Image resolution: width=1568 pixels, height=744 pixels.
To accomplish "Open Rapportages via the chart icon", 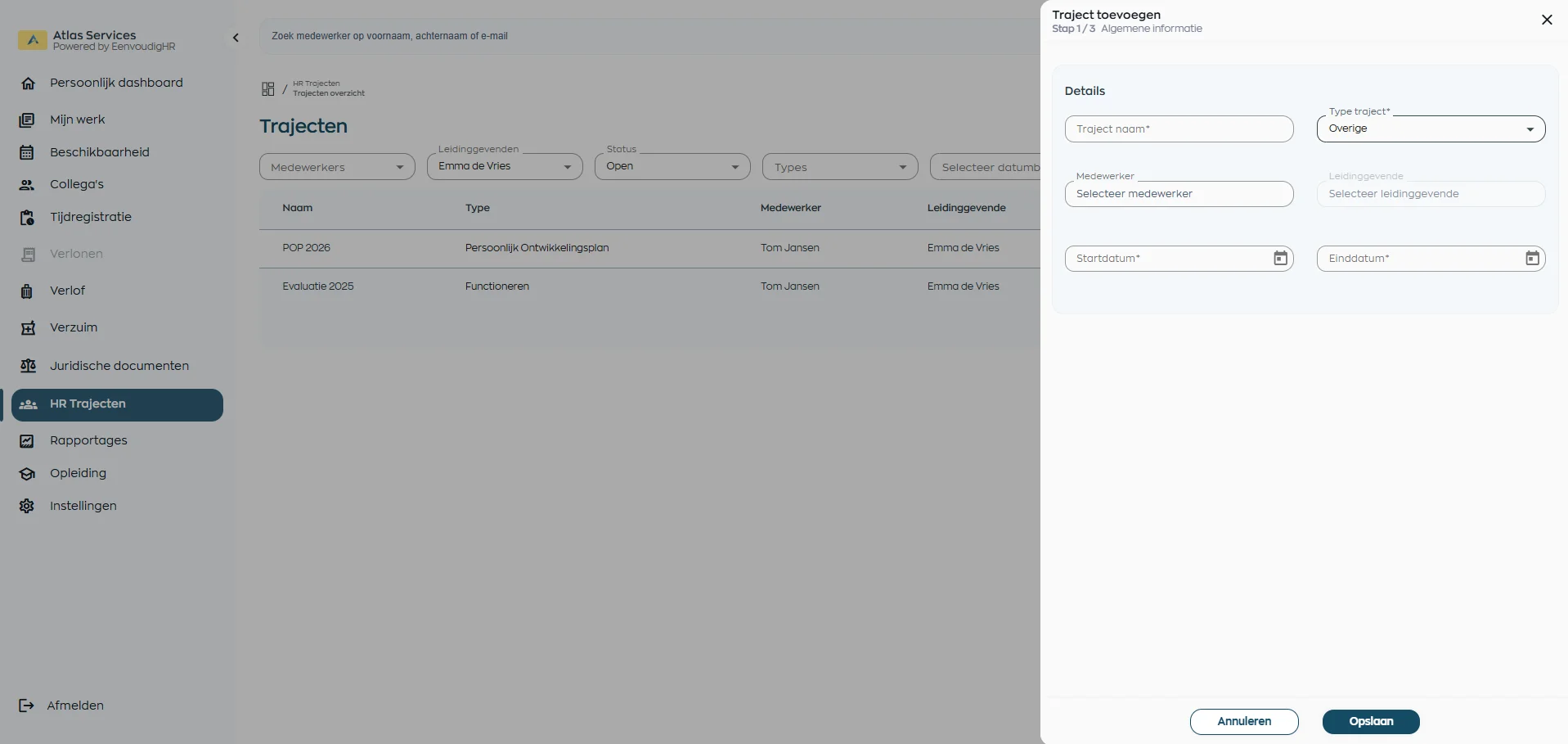I will pyautogui.click(x=28, y=440).
